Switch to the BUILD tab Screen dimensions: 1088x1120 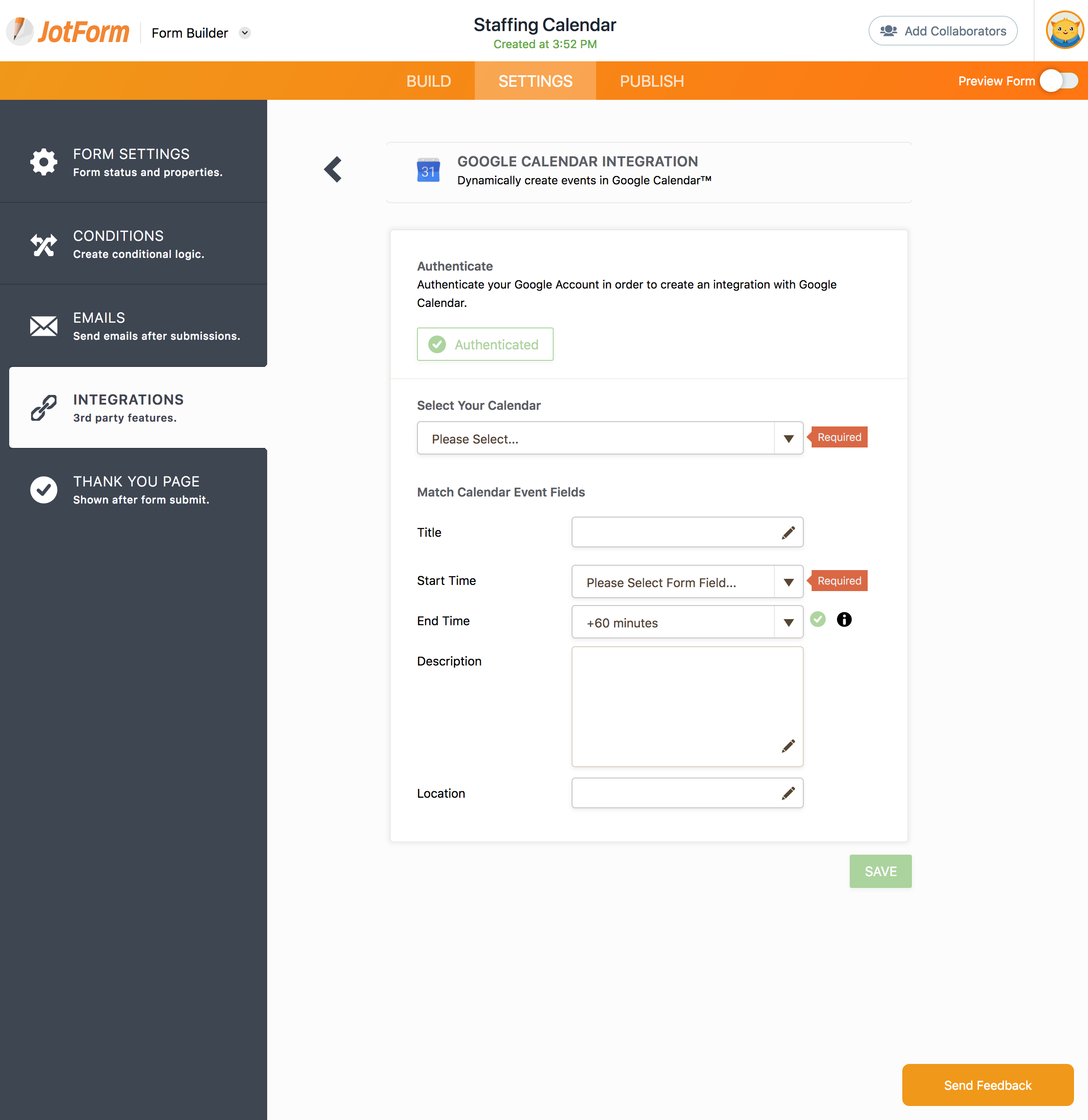pos(428,81)
